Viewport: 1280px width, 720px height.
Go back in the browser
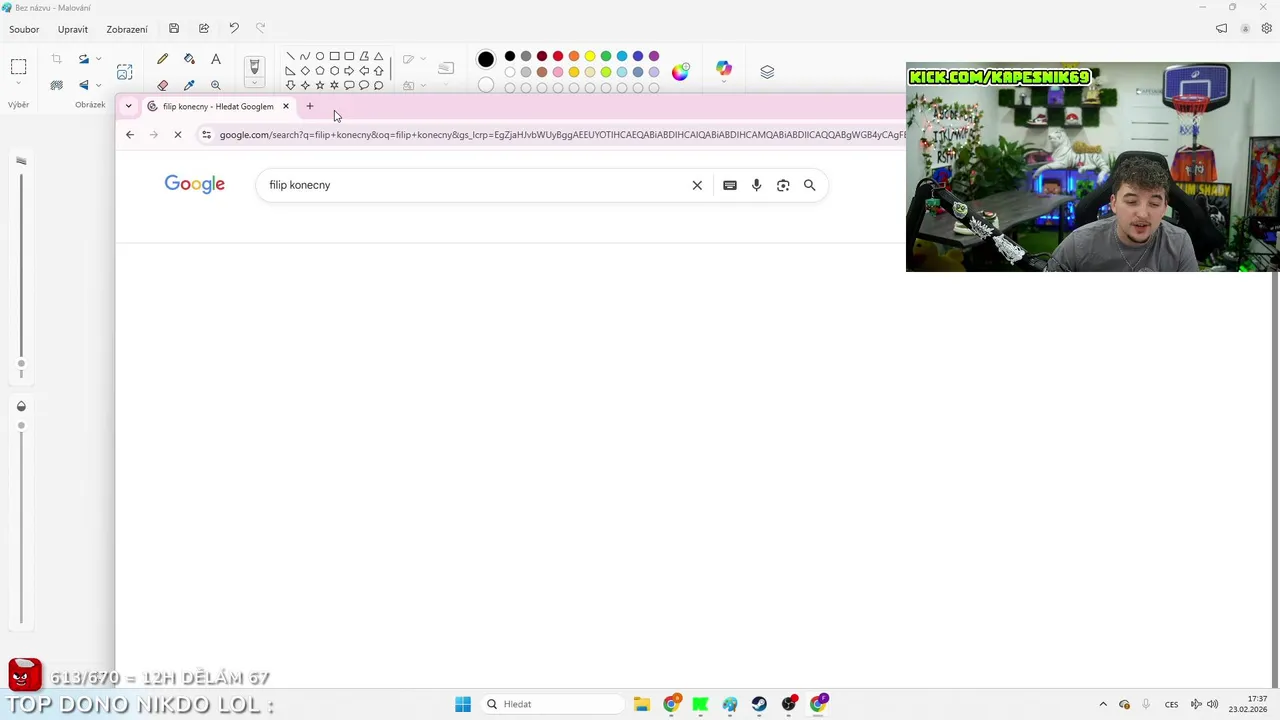130,134
